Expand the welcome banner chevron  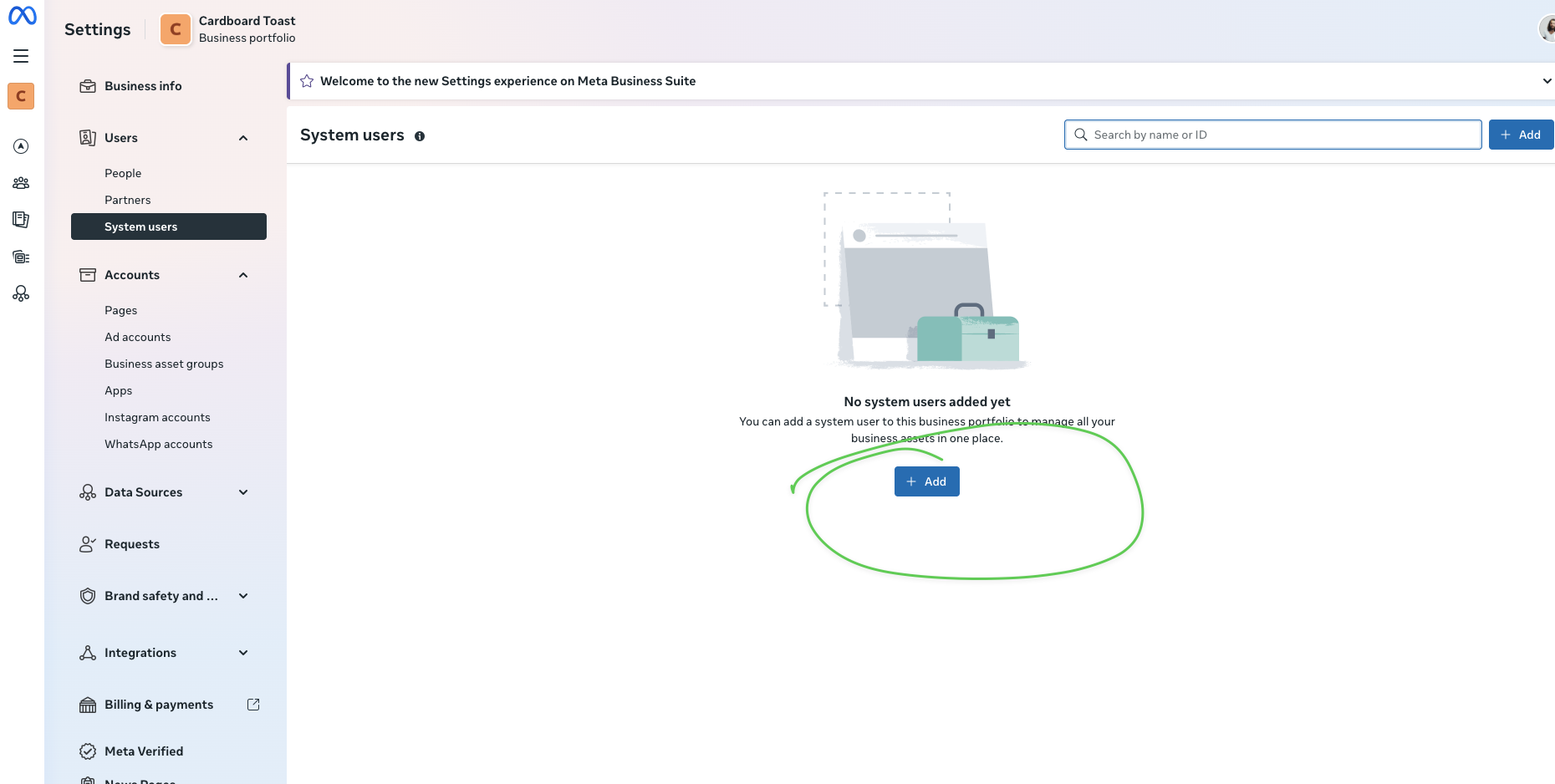click(1547, 81)
